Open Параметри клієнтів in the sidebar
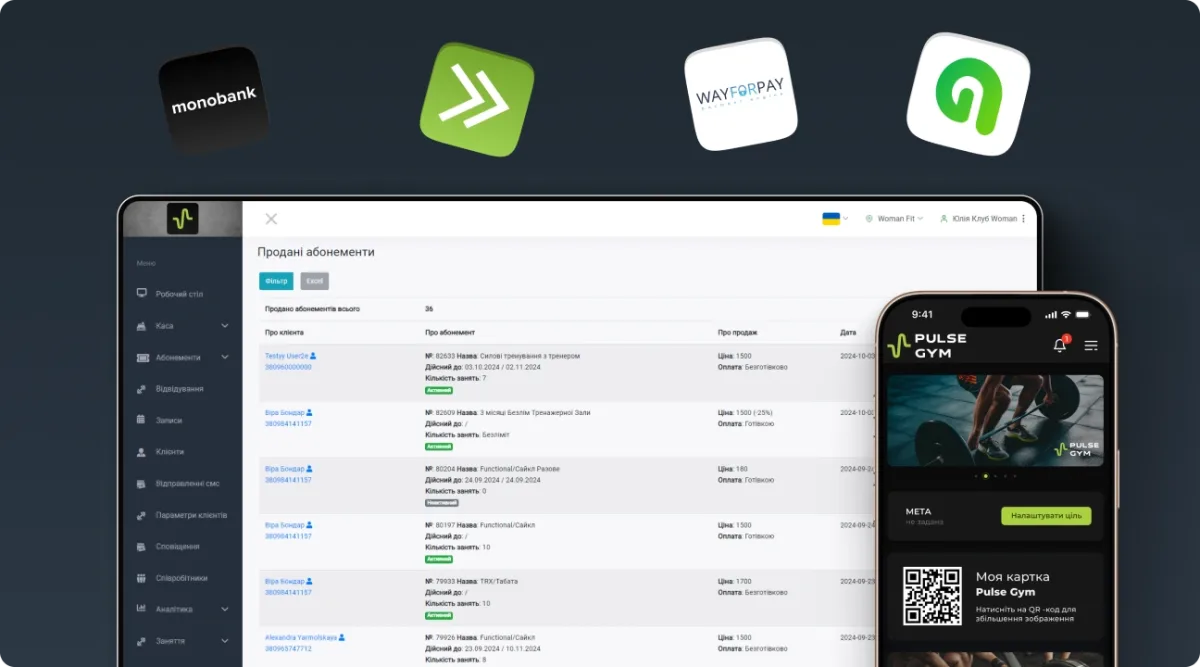This screenshot has width=1200, height=667. click(x=183, y=515)
